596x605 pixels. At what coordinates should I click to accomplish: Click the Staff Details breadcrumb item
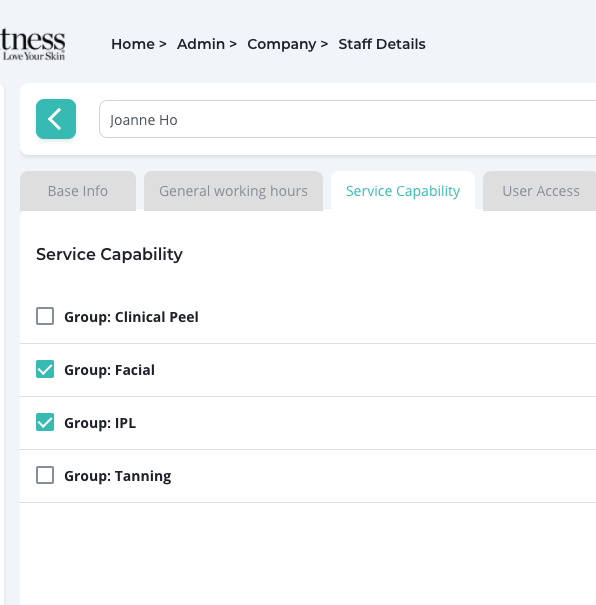[x=382, y=44]
